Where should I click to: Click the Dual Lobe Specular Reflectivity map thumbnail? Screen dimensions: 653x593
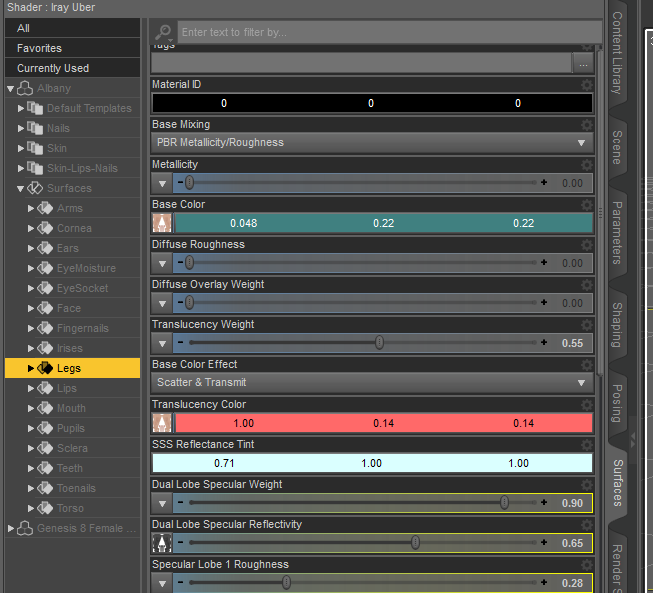click(162, 543)
